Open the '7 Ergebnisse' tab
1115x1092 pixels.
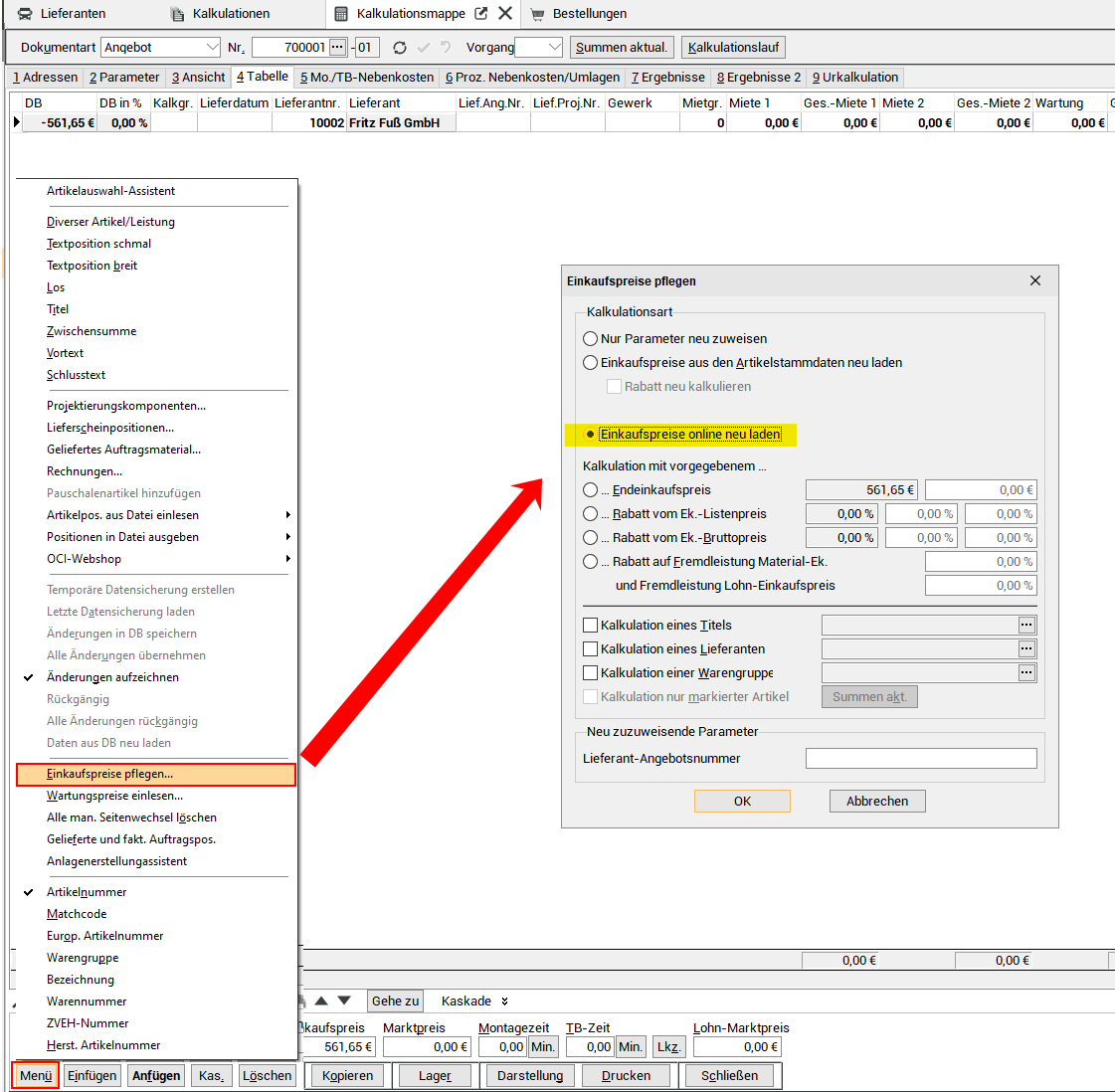(x=668, y=77)
